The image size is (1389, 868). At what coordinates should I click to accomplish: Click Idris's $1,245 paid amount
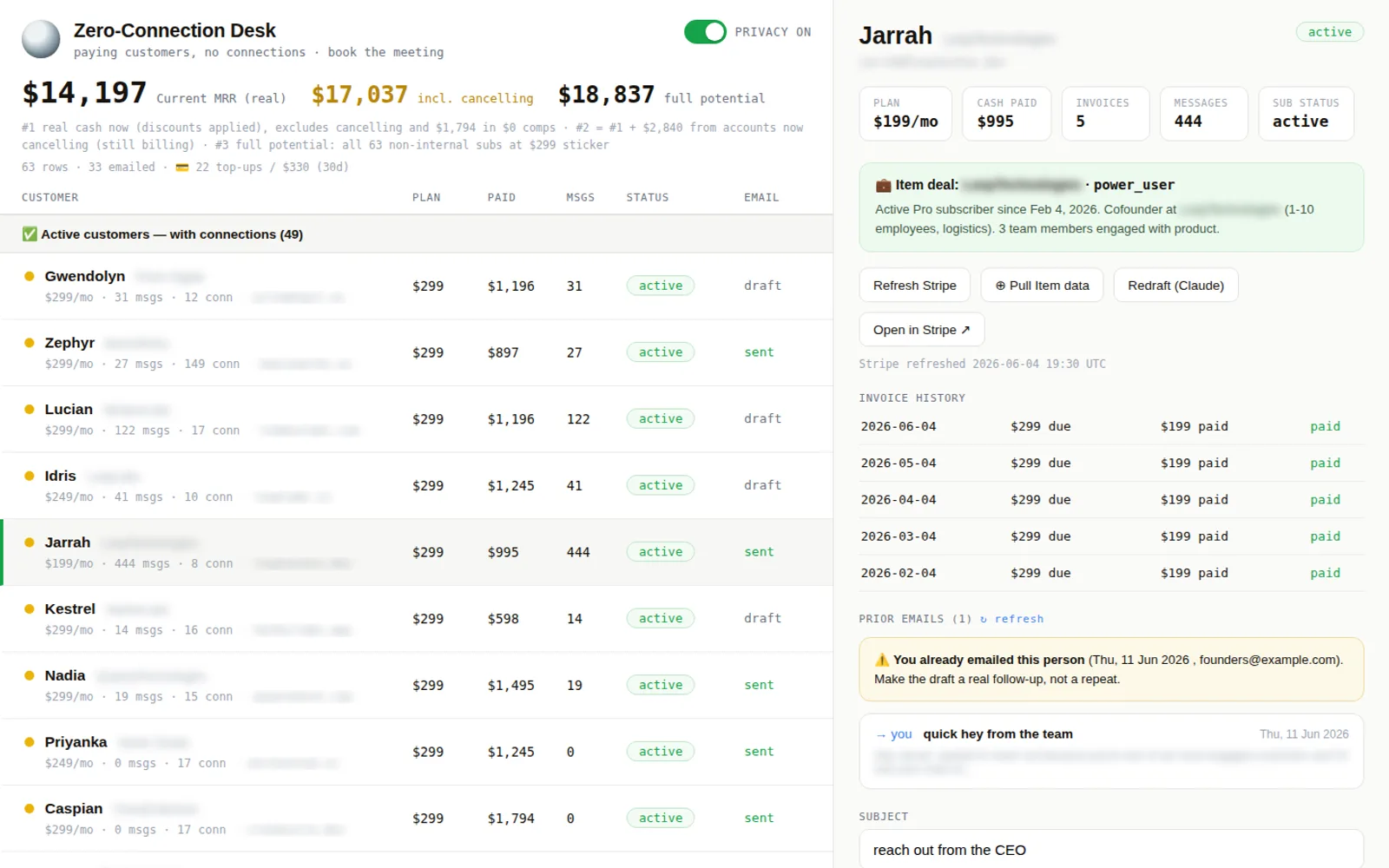pos(511,486)
